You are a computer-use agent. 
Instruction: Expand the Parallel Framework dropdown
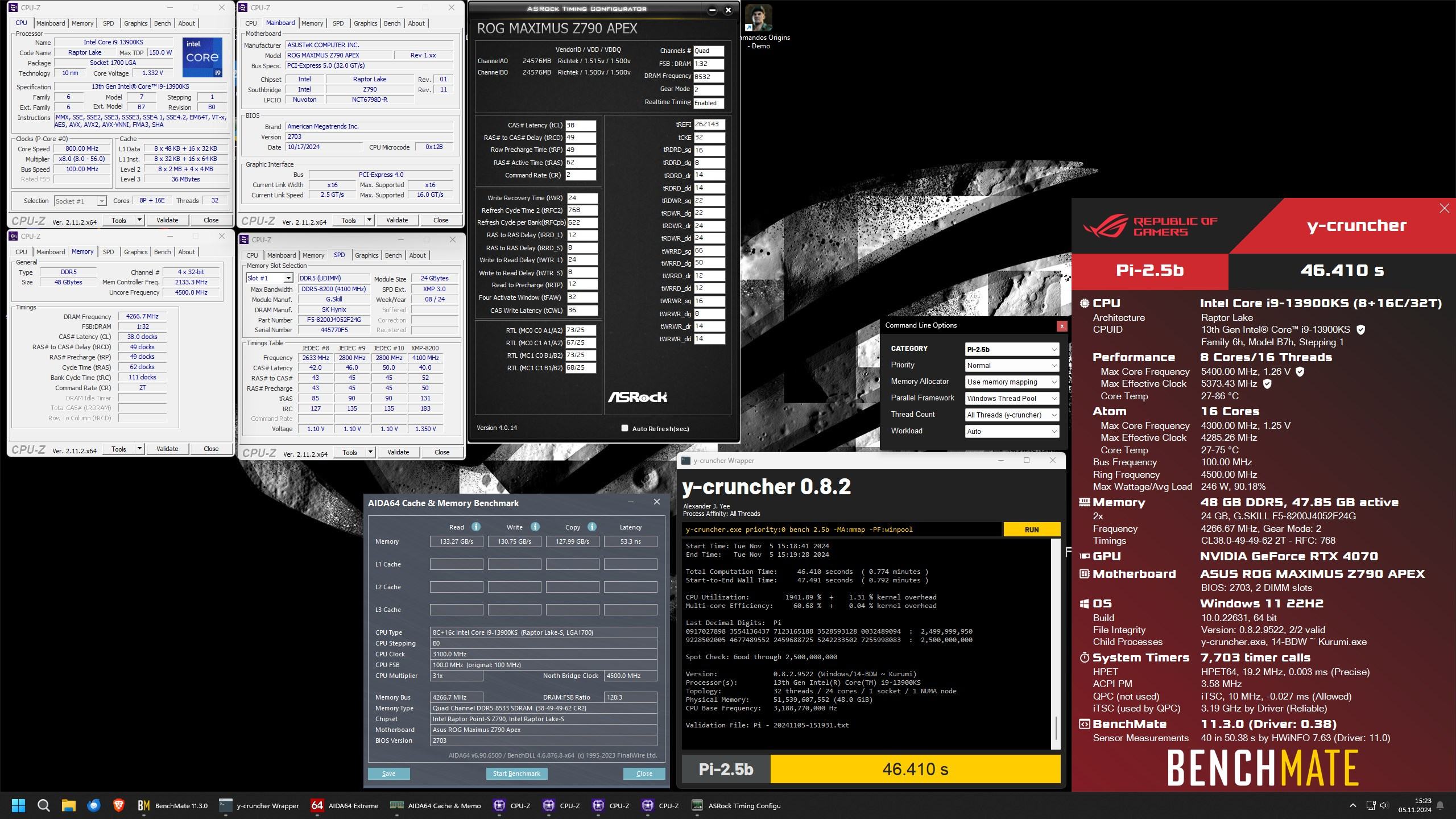tap(1012, 399)
